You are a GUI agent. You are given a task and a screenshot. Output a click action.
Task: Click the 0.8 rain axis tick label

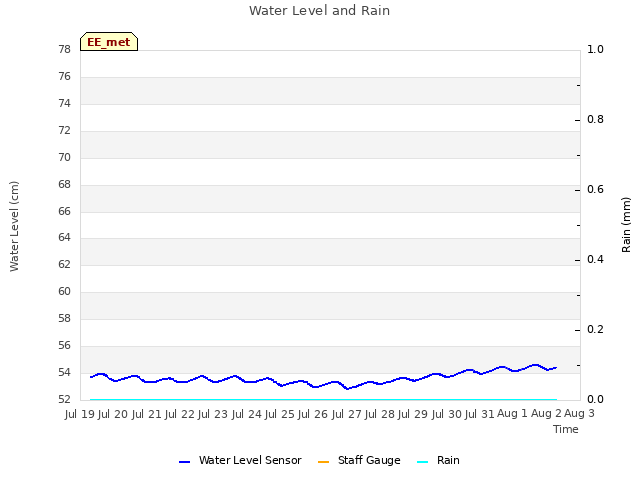tap(595, 119)
